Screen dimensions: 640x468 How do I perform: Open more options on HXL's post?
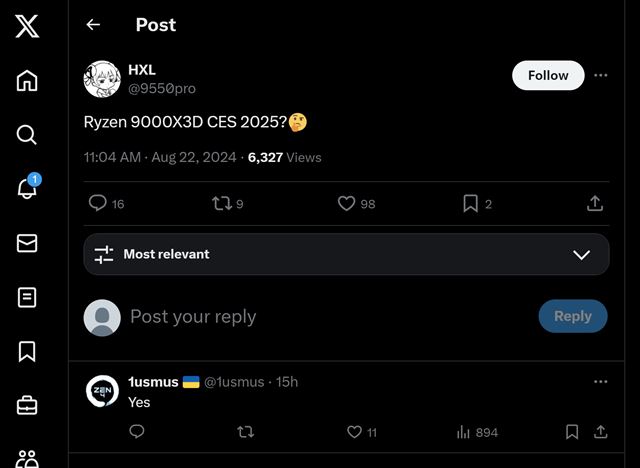(x=600, y=75)
